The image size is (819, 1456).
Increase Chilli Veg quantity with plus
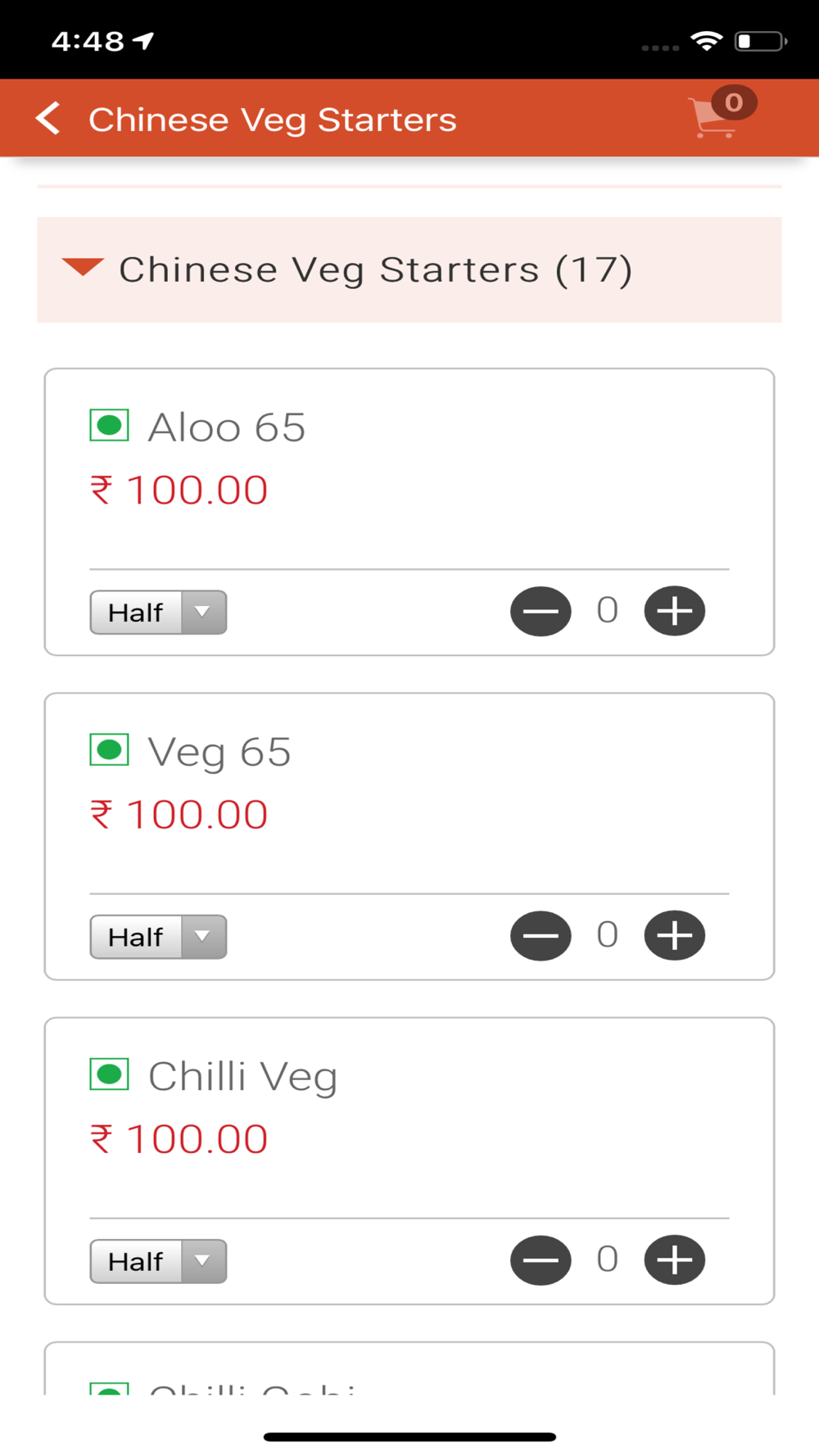[674, 1259]
